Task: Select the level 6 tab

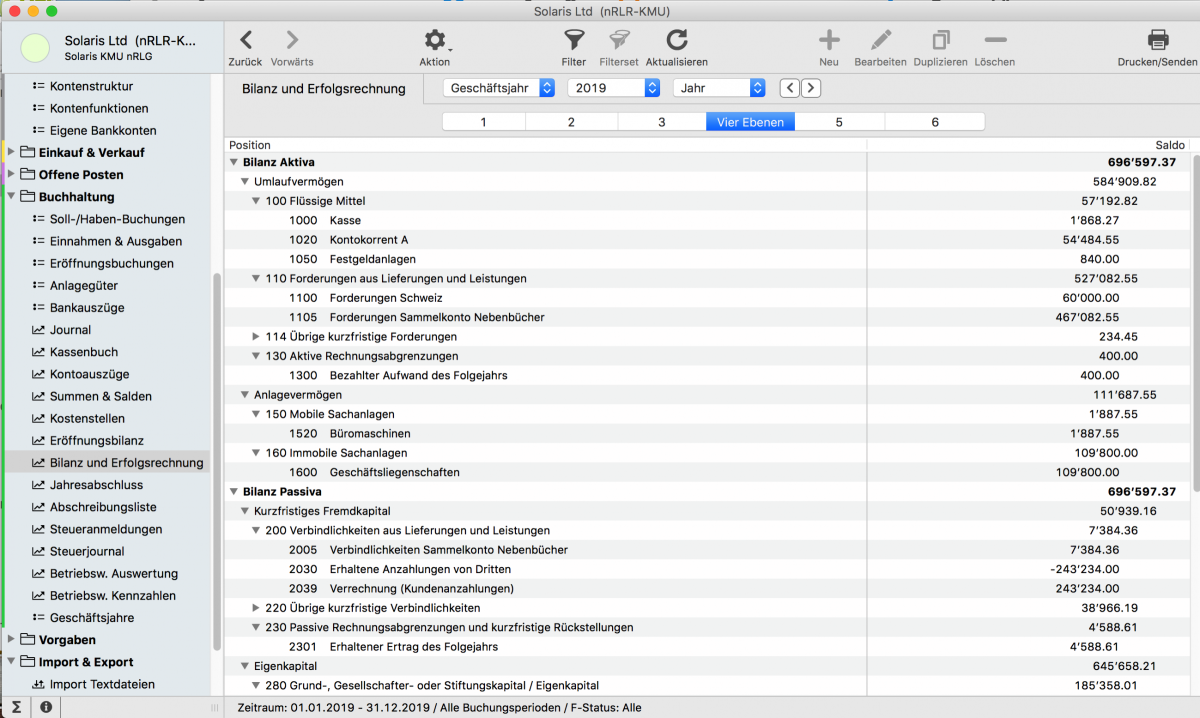Action: pyautogui.click(x=935, y=122)
